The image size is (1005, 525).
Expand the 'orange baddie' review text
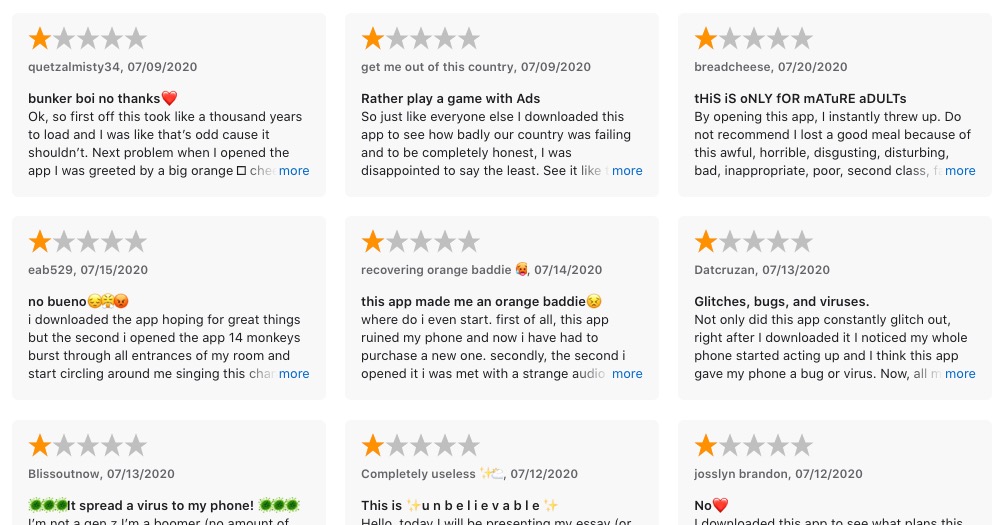pos(627,374)
